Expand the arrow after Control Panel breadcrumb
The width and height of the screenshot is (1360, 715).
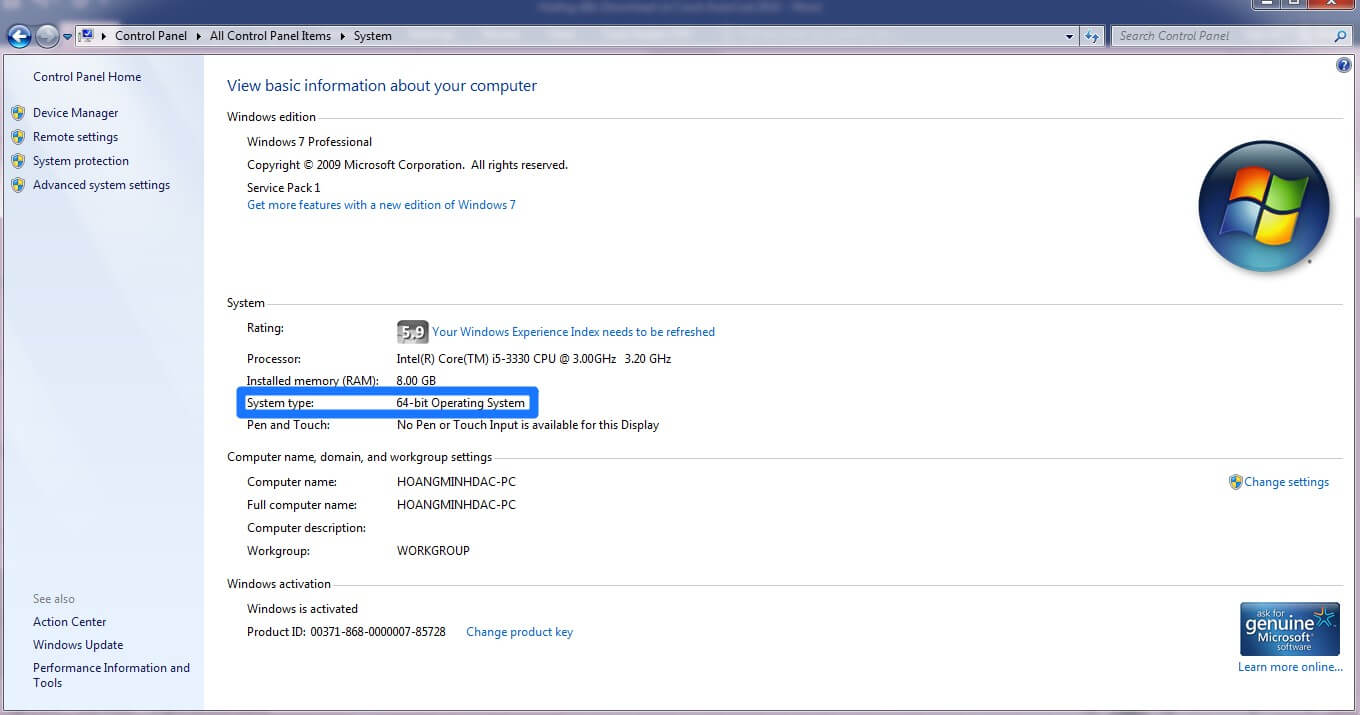pyautogui.click(x=198, y=36)
